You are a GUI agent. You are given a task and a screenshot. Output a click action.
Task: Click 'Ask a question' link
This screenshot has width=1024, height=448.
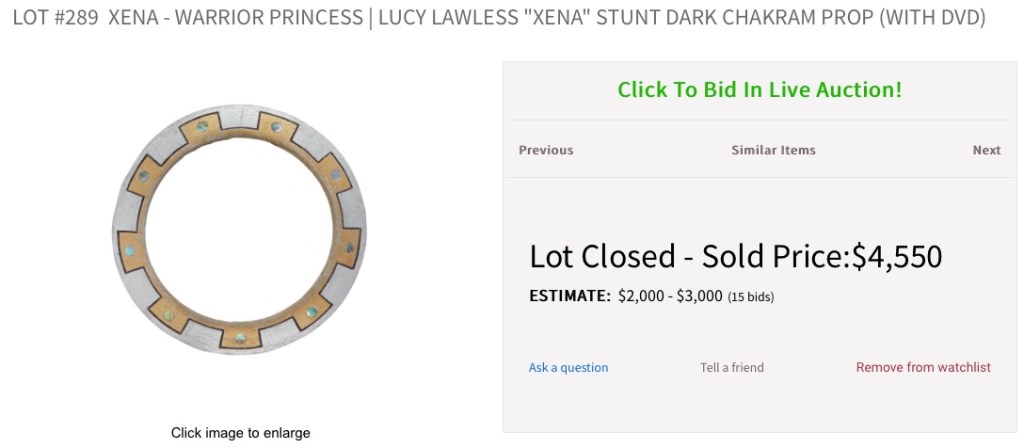(568, 368)
